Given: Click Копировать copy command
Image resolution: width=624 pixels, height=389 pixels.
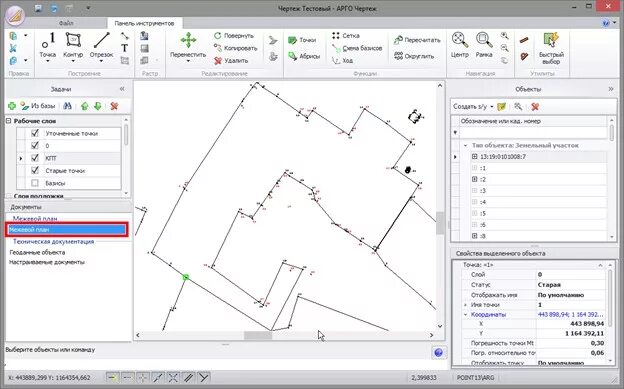Looking at the screenshot, I should (236, 48).
